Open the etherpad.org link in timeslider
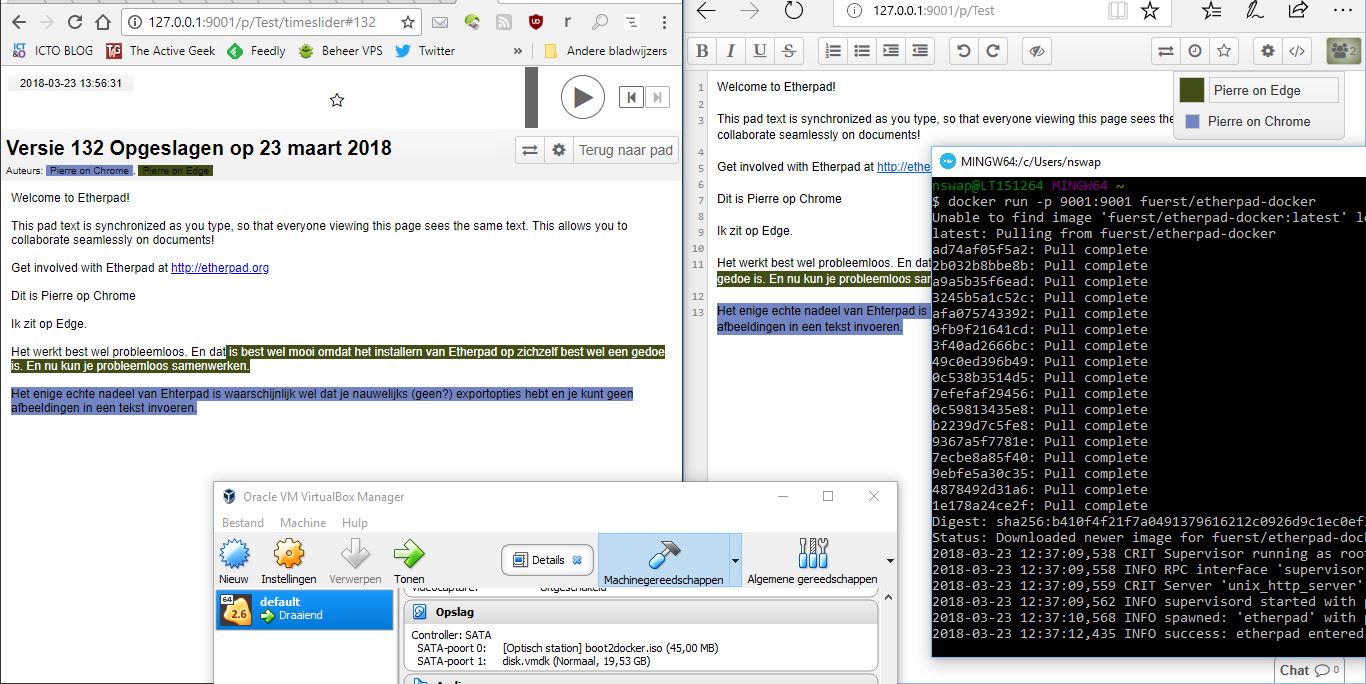The width and height of the screenshot is (1366, 684). click(220, 268)
